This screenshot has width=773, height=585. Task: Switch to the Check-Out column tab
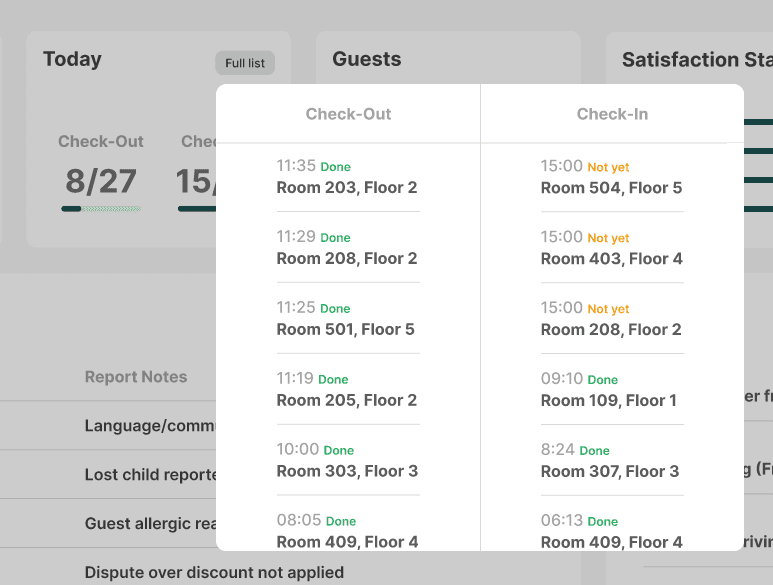pos(348,114)
